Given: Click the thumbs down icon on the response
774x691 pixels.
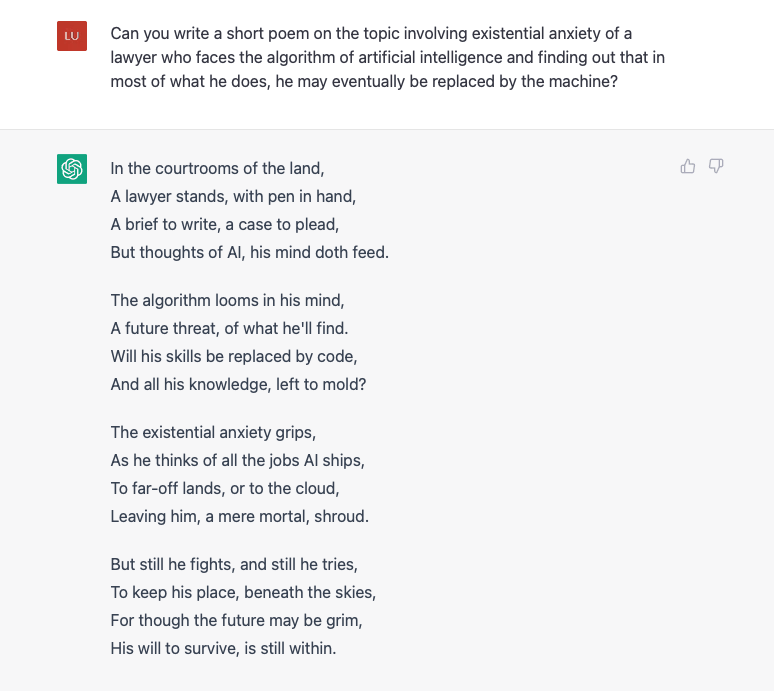Looking at the screenshot, I should pyautogui.click(x=716, y=166).
